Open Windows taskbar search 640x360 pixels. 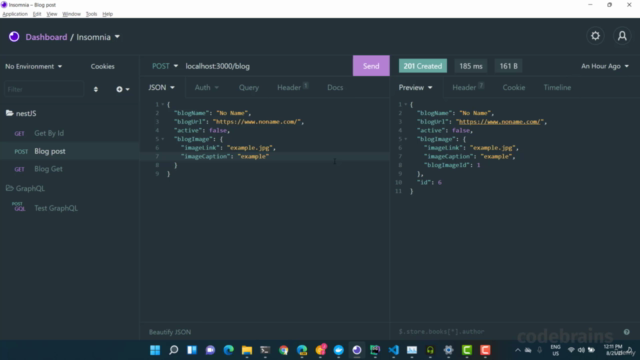(173, 350)
